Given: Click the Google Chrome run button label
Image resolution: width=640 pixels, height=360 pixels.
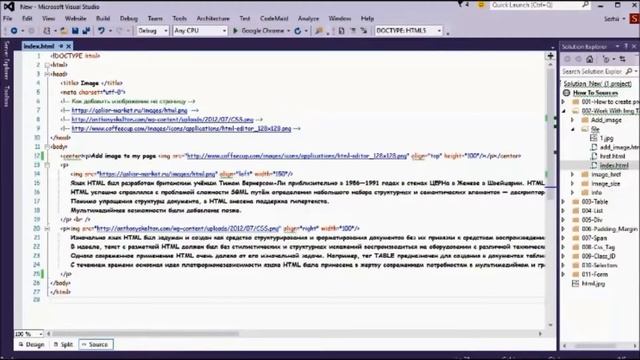Looking at the screenshot, I should coord(262,31).
